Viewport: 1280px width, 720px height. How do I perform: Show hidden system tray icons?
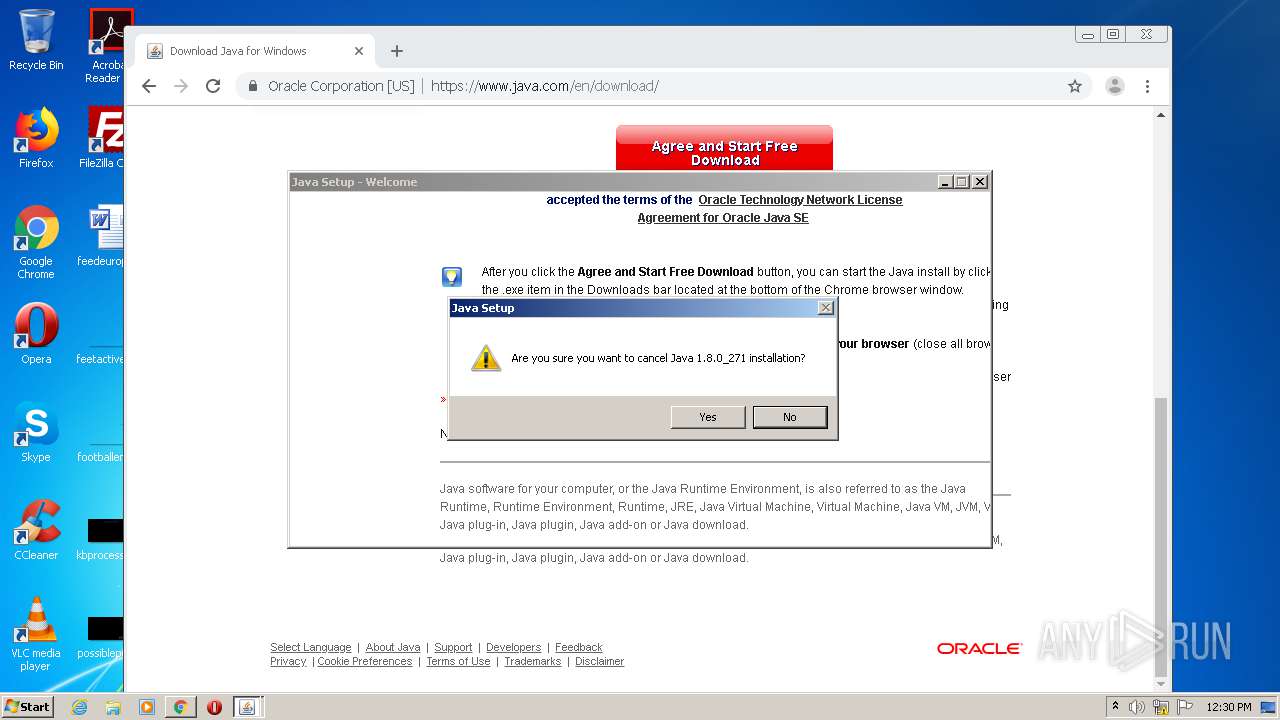click(1115, 707)
